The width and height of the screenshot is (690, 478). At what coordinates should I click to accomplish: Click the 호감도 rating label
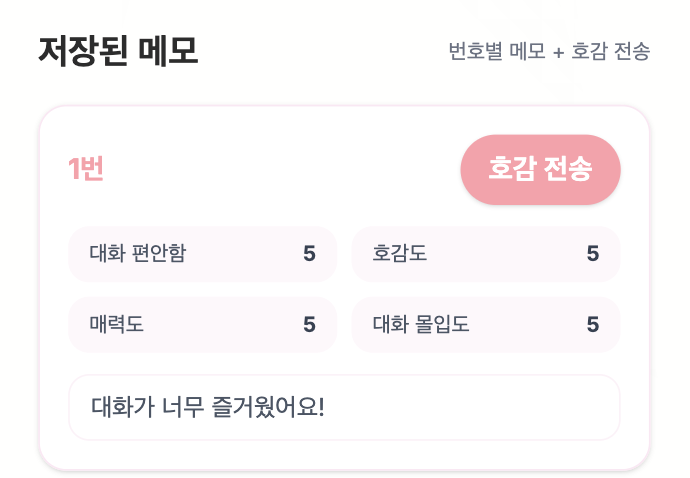pyautogui.click(x=400, y=254)
